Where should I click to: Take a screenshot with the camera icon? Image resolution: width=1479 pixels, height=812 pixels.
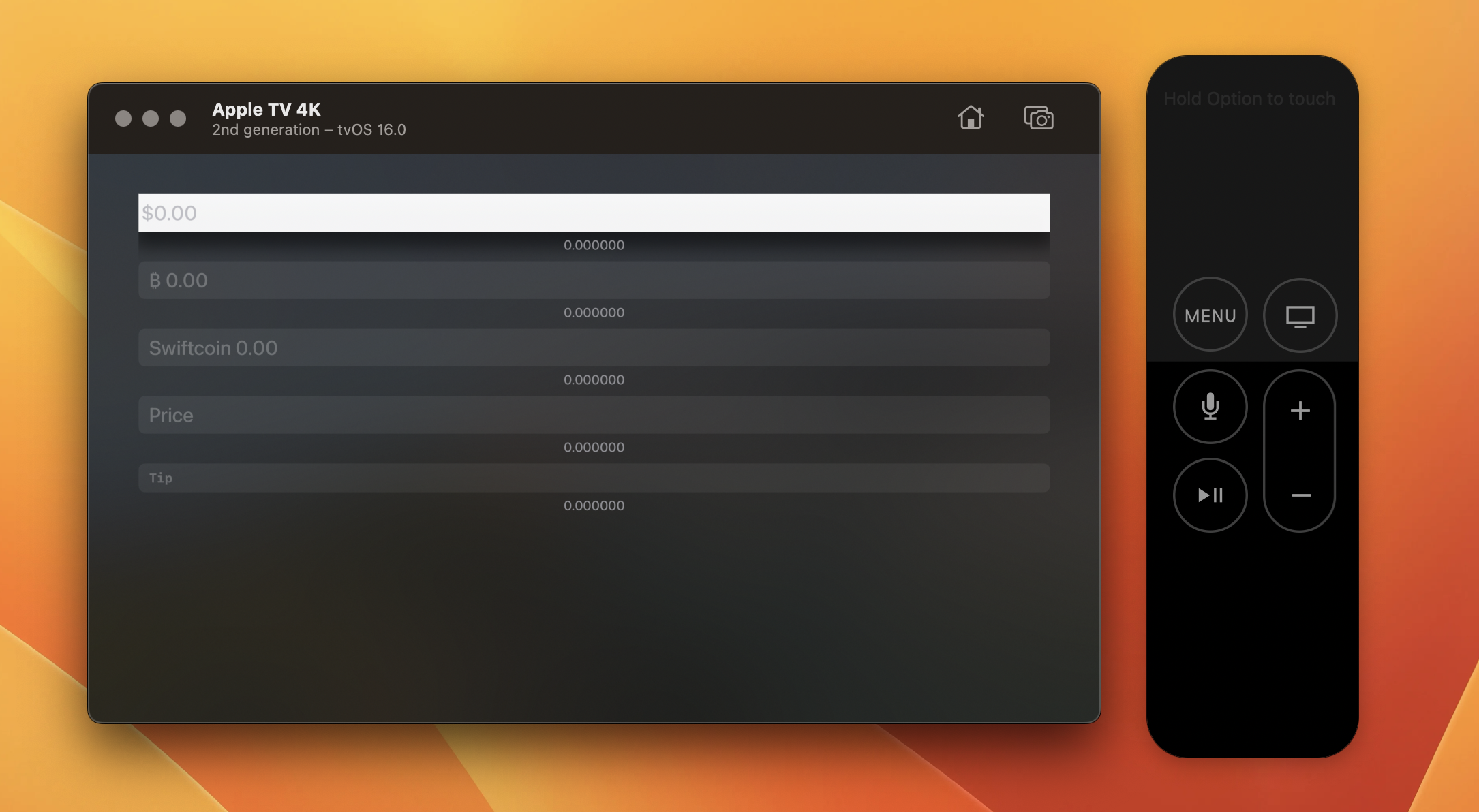[1038, 119]
